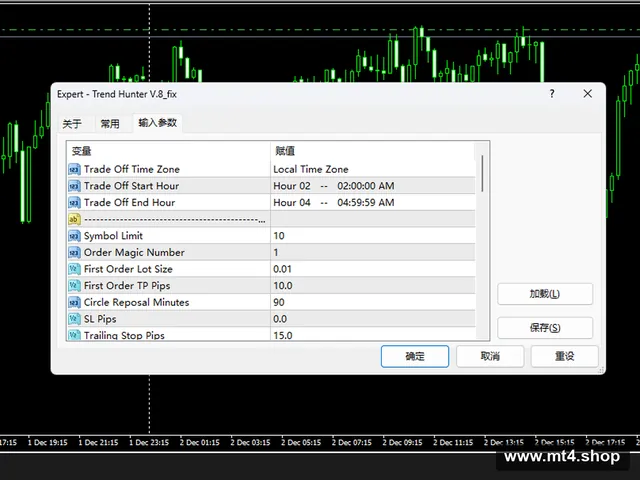Click the First Order Lot Size row icon
640x480 pixels.
74,269
